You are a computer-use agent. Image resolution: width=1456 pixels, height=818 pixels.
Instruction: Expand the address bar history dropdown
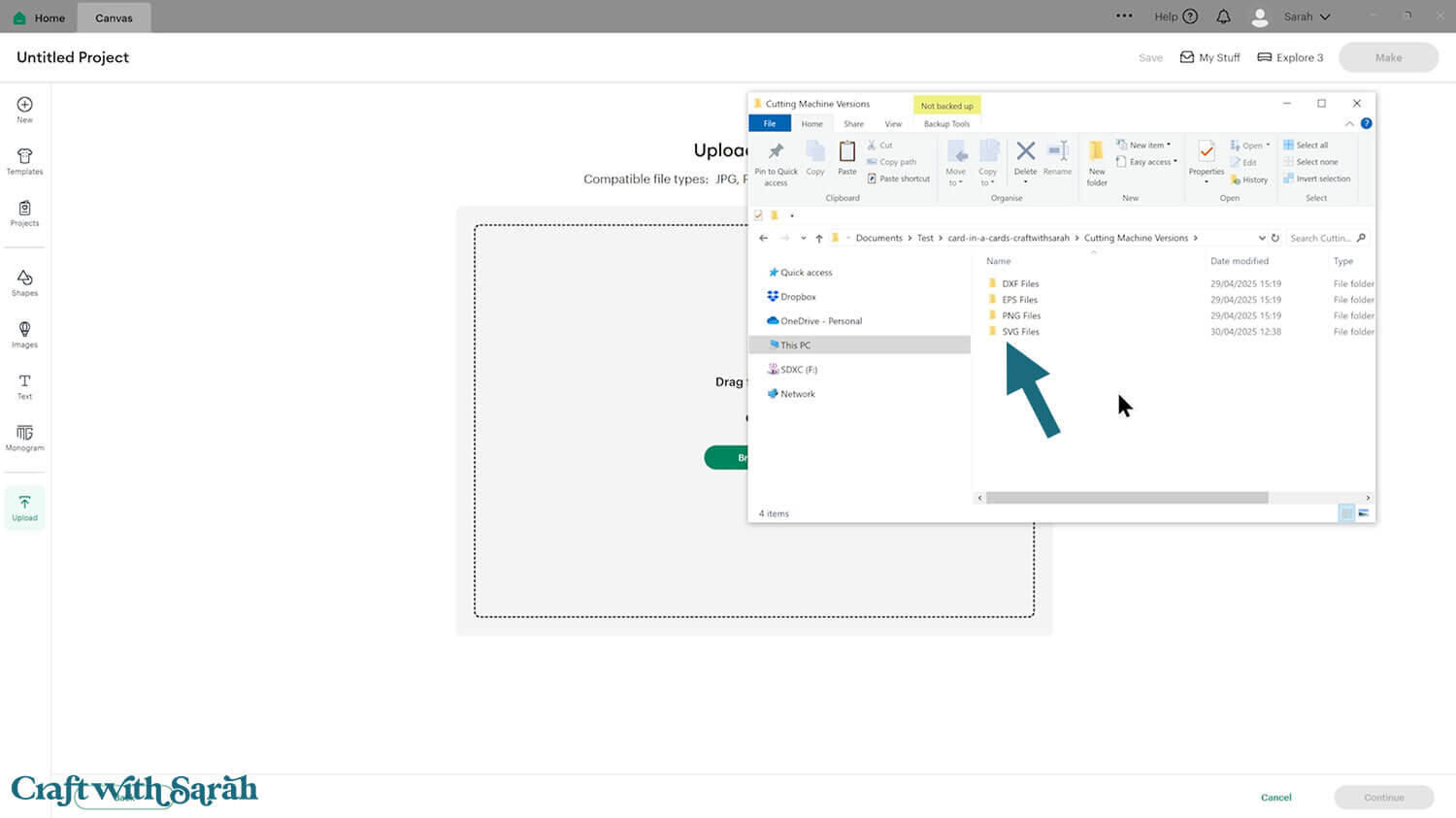tap(1261, 238)
